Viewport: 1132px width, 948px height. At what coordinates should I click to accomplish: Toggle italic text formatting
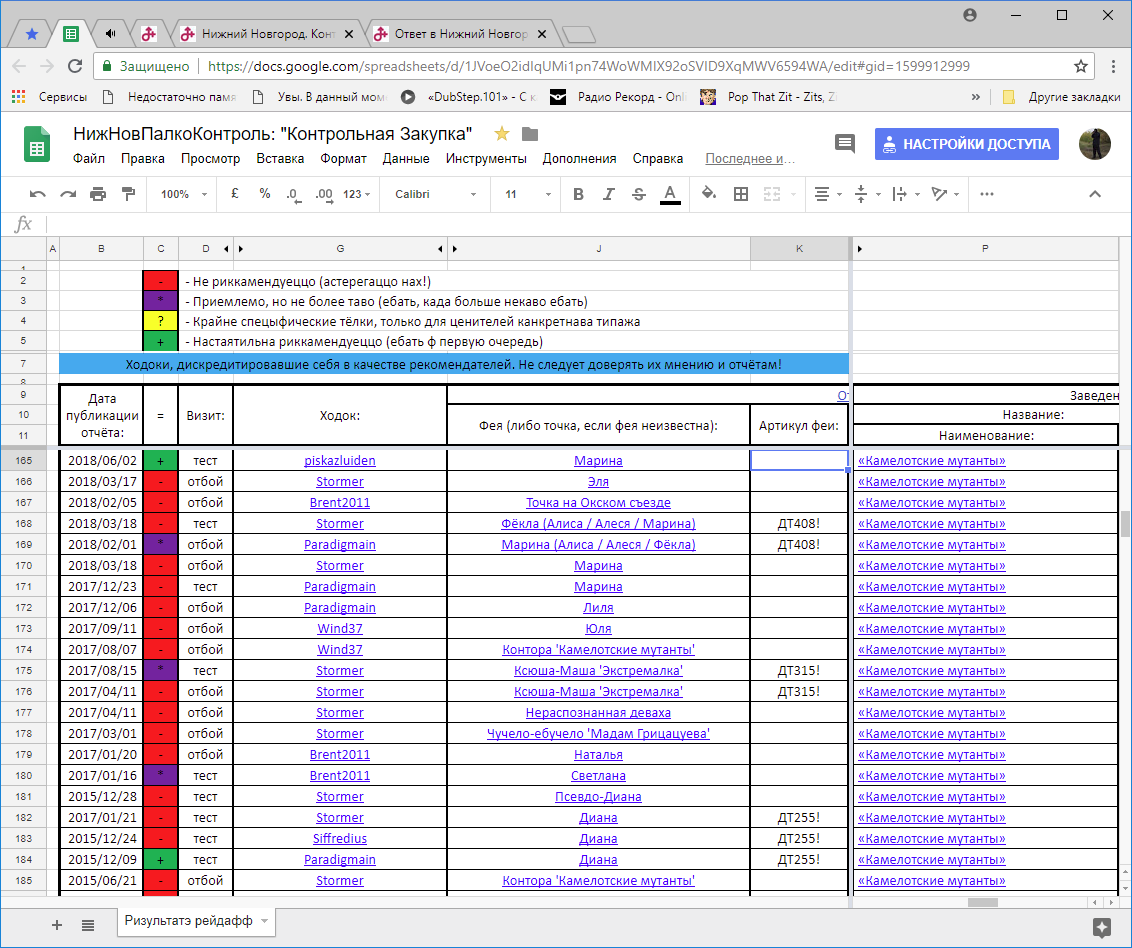tap(608, 194)
